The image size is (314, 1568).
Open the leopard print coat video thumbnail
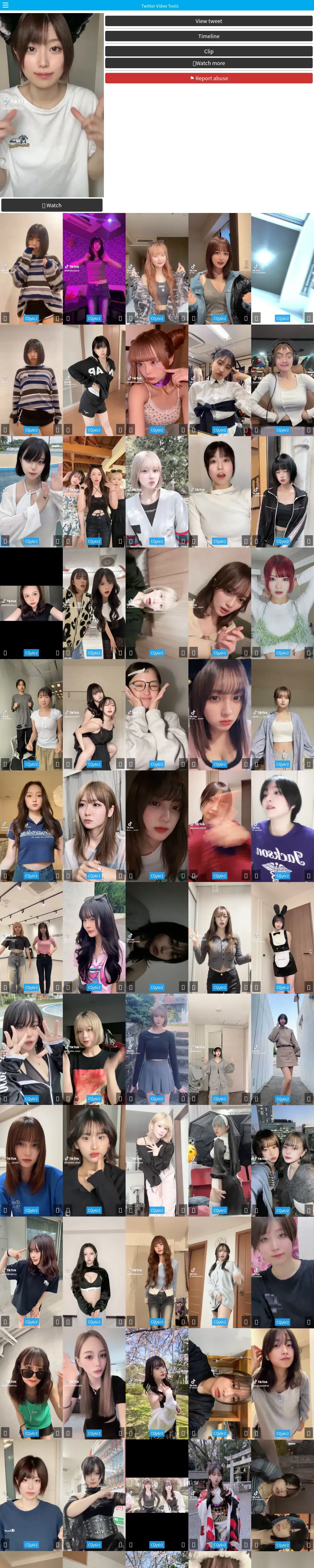[x=94, y=603]
